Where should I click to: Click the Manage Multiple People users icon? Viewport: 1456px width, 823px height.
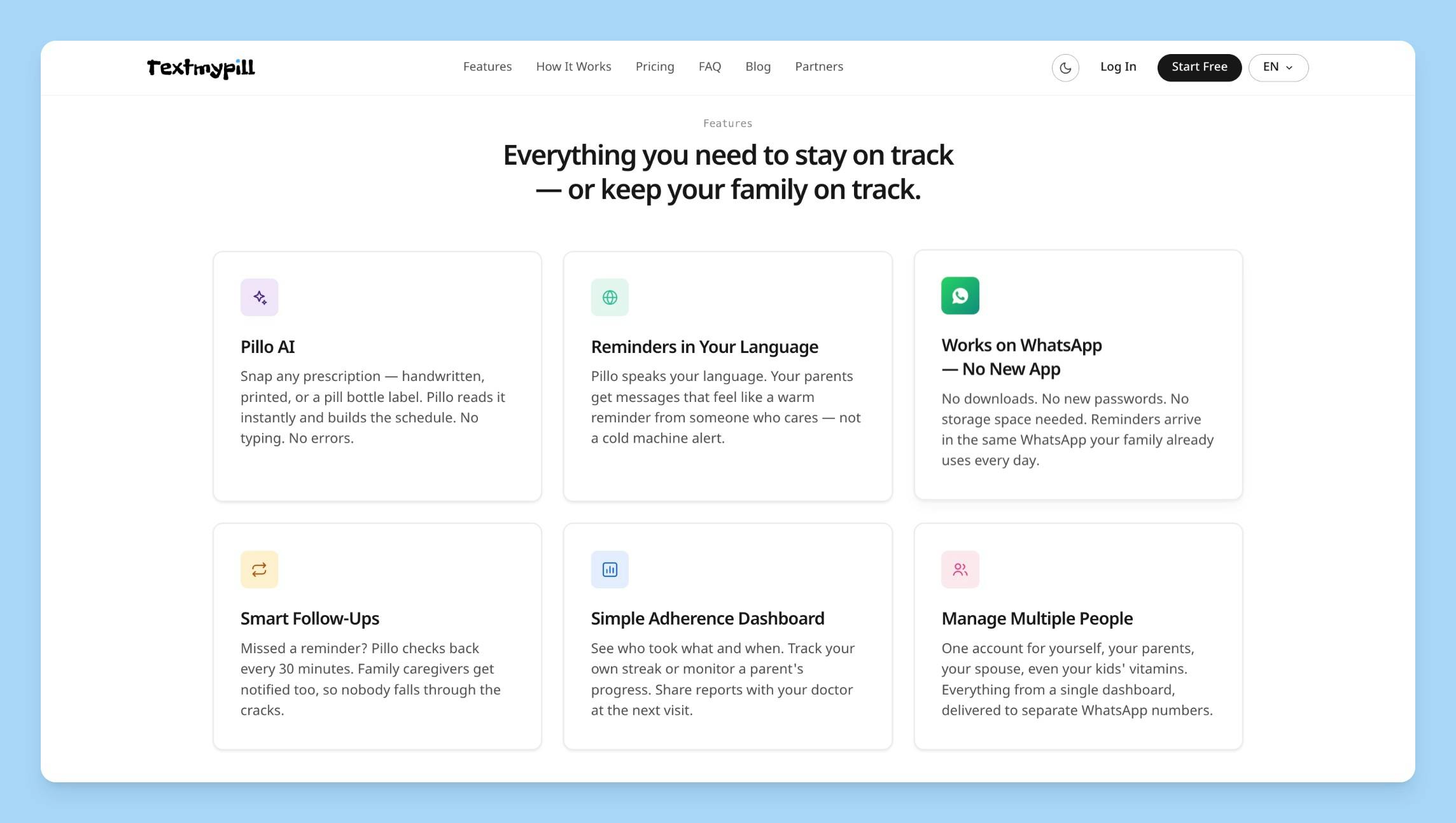pyautogui.click(x=960, y=569)
